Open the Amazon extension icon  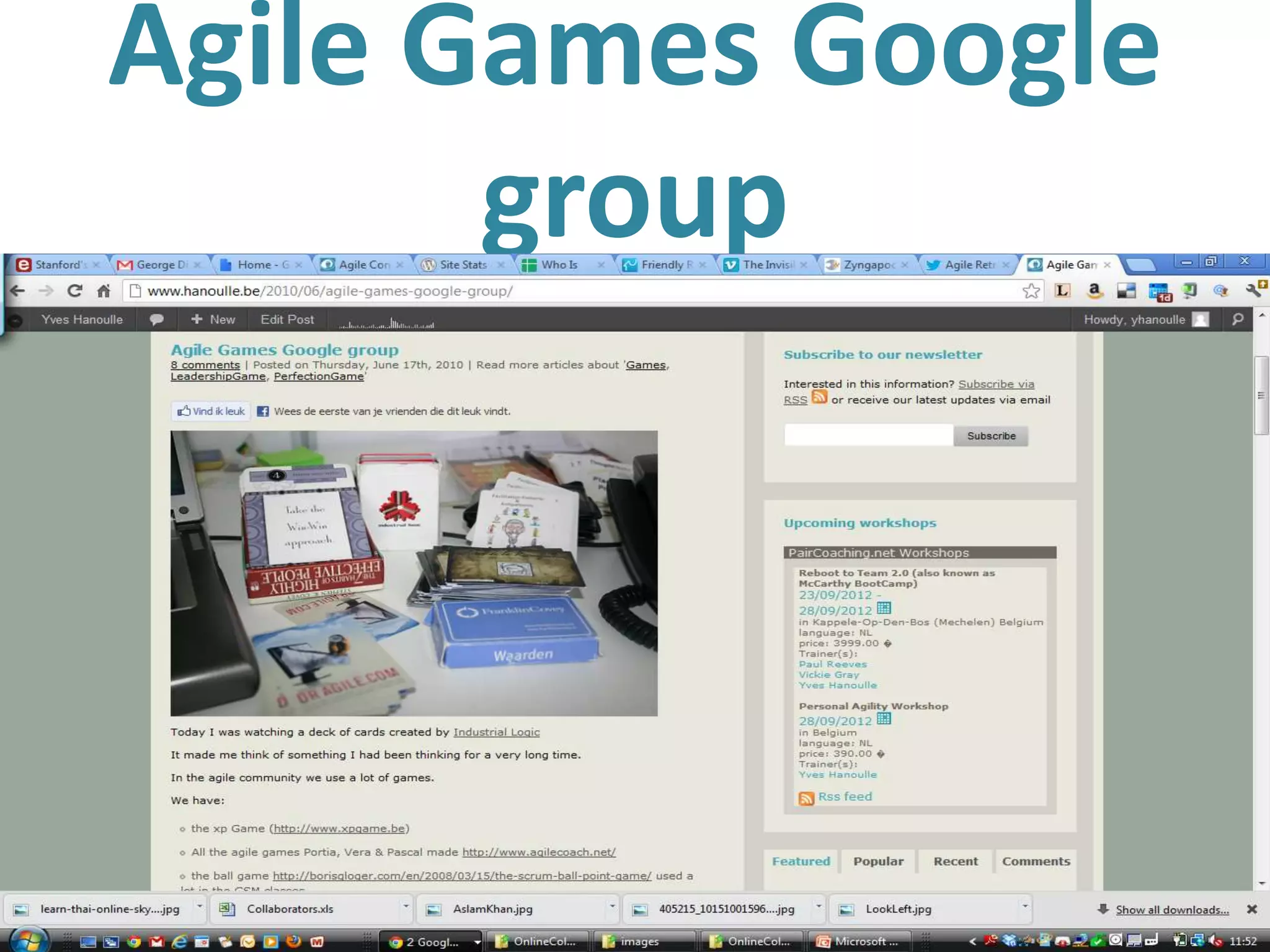coord(1095,291)
